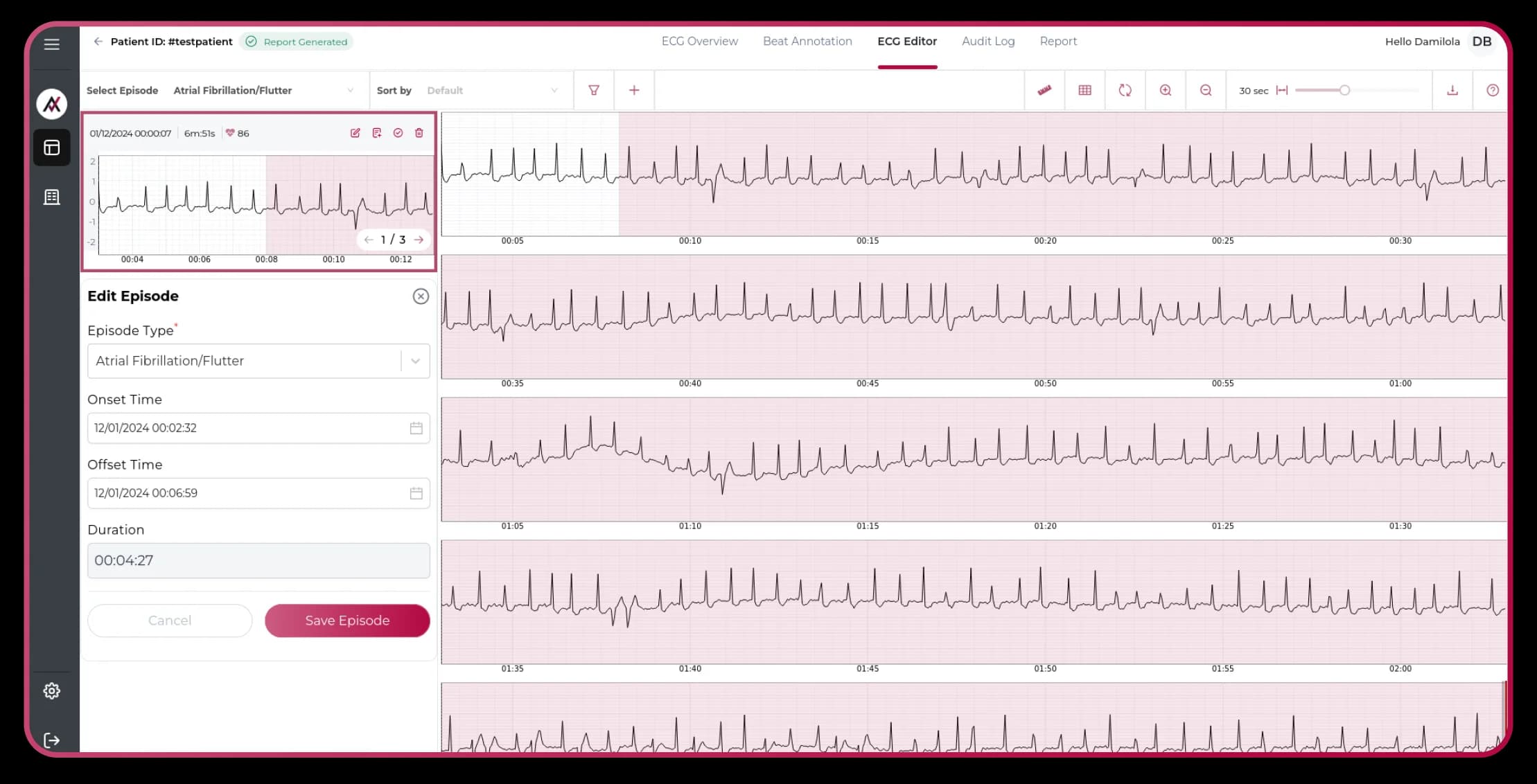Screen dimensions: 1537x784
Task: Go to next episode strip arrow
Action: coord(419,240)
